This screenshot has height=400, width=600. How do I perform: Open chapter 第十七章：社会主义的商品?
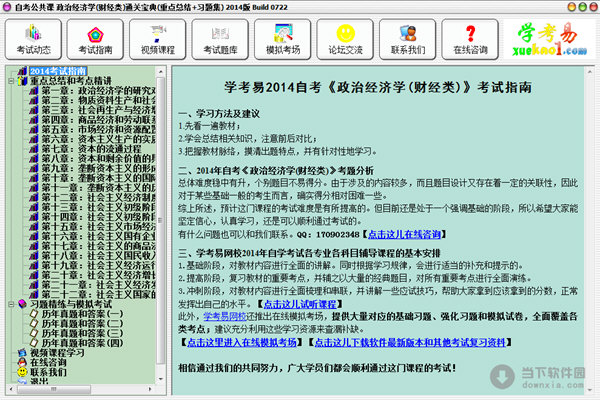[x=98, y=246]
